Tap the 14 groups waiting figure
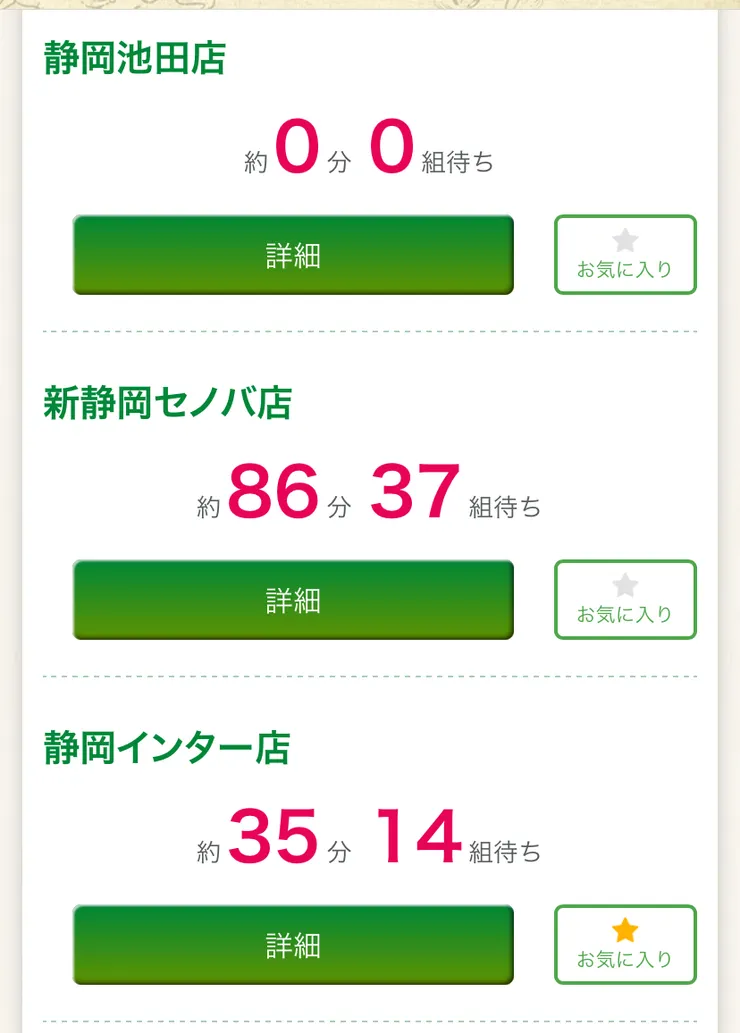Screen dimensions: 740x1033 click(x=419, y=838)
